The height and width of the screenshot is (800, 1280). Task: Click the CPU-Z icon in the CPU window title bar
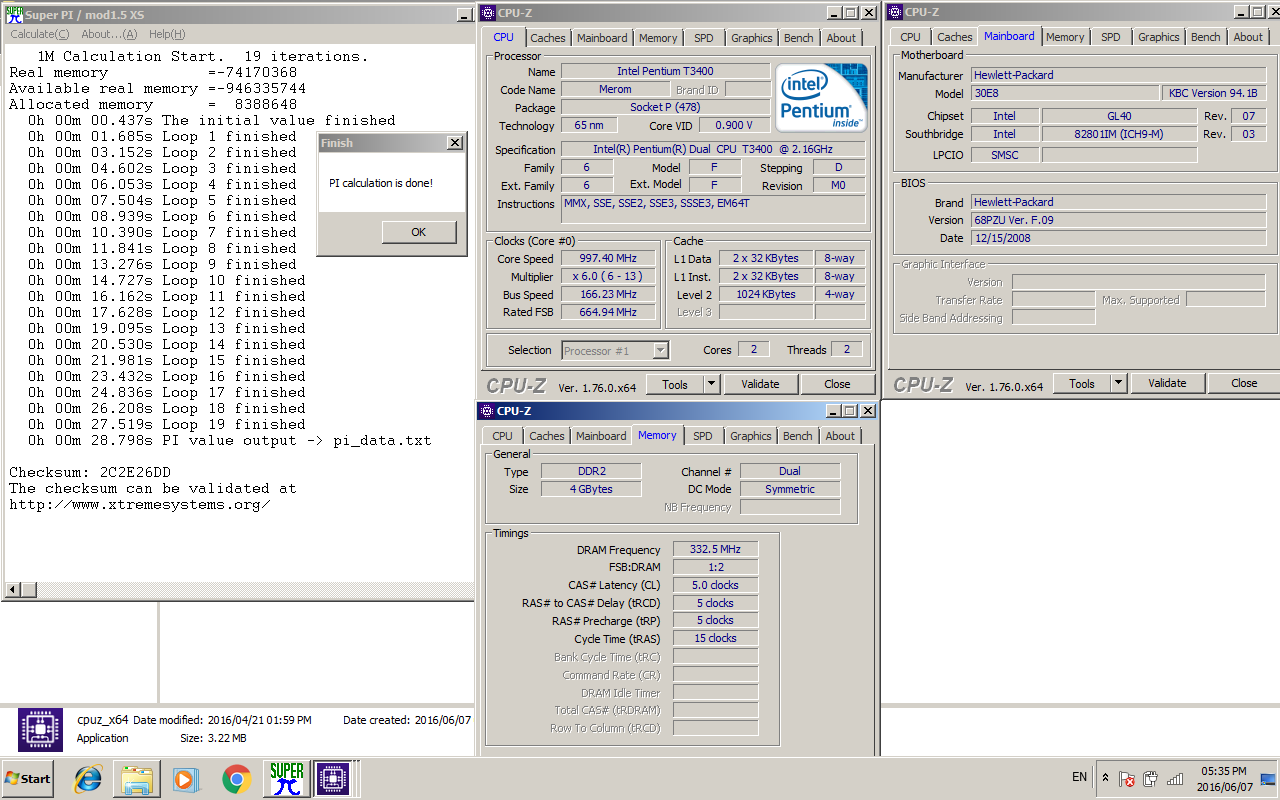pos(488,13)
